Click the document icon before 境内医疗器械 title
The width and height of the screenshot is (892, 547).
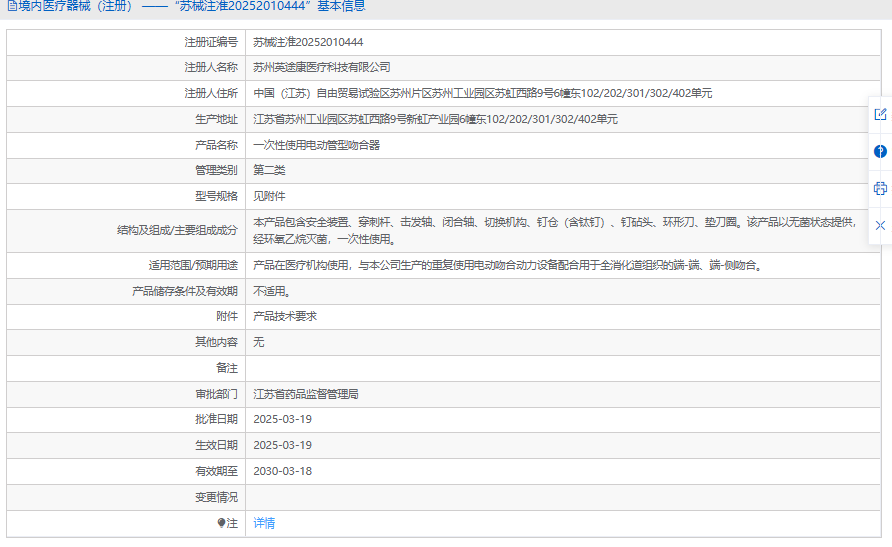click(x=11, y=6)
